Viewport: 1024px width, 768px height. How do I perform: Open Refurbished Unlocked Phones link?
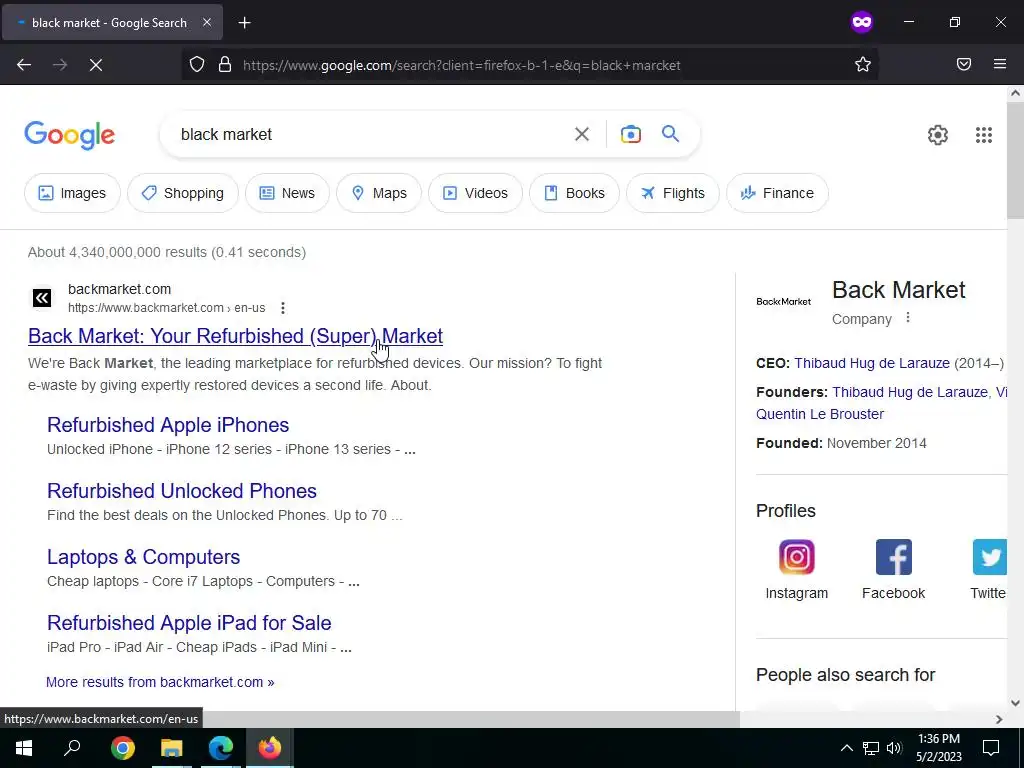tap(182, 491)
